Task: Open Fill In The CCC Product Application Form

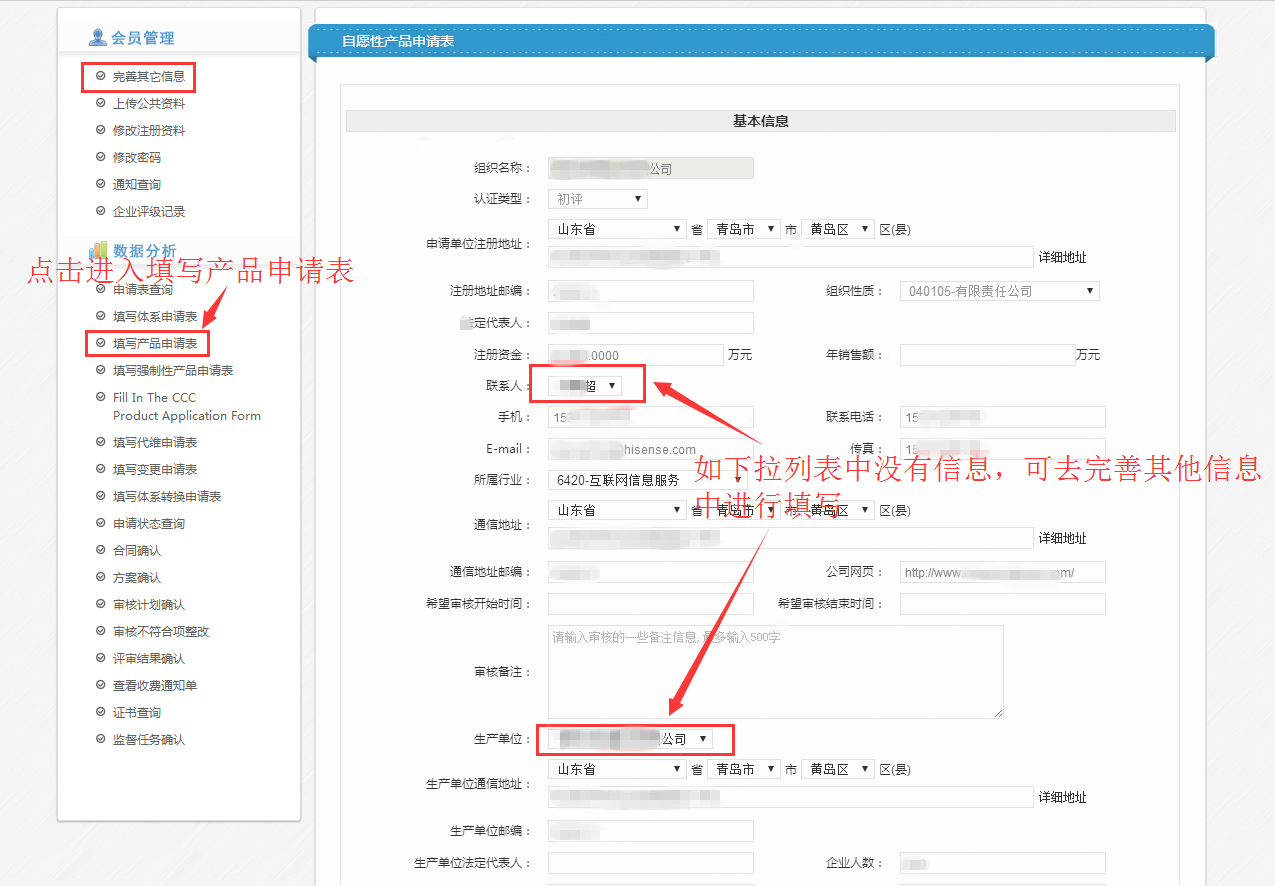Action: point(186,407)
